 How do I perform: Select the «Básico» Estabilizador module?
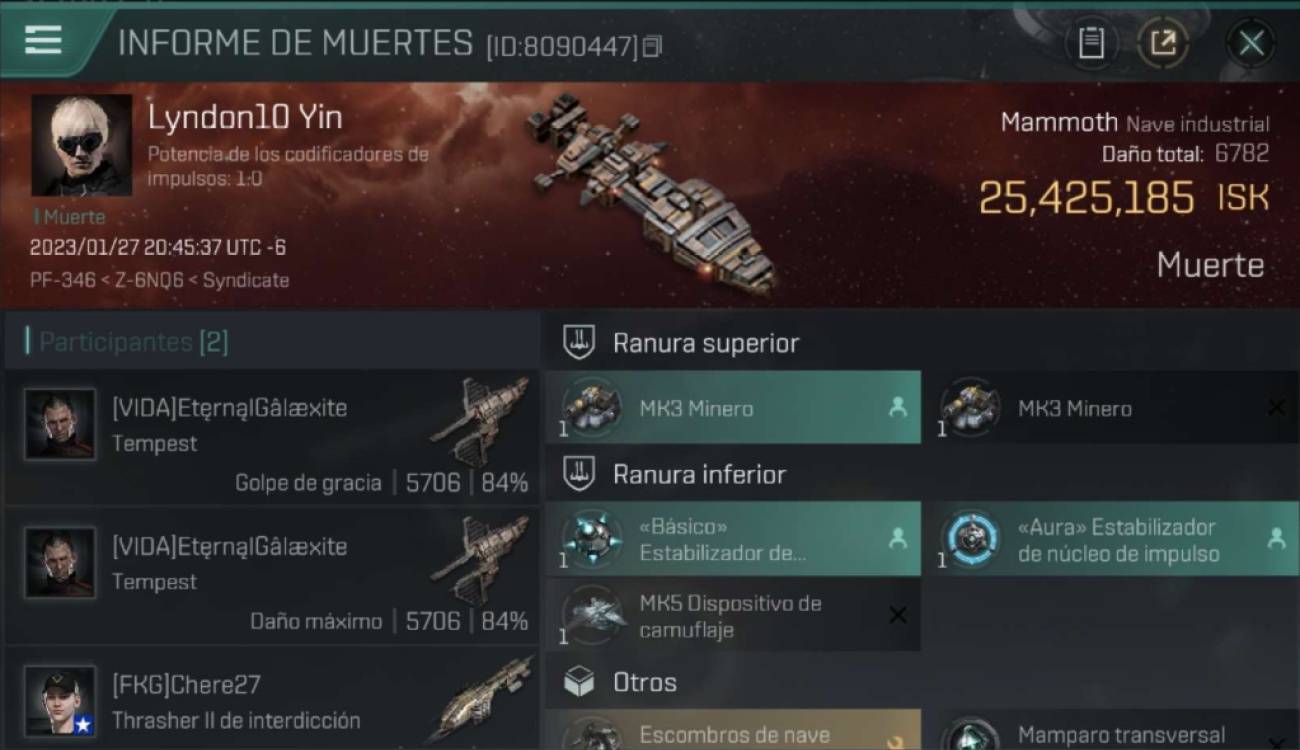[733, 539]
